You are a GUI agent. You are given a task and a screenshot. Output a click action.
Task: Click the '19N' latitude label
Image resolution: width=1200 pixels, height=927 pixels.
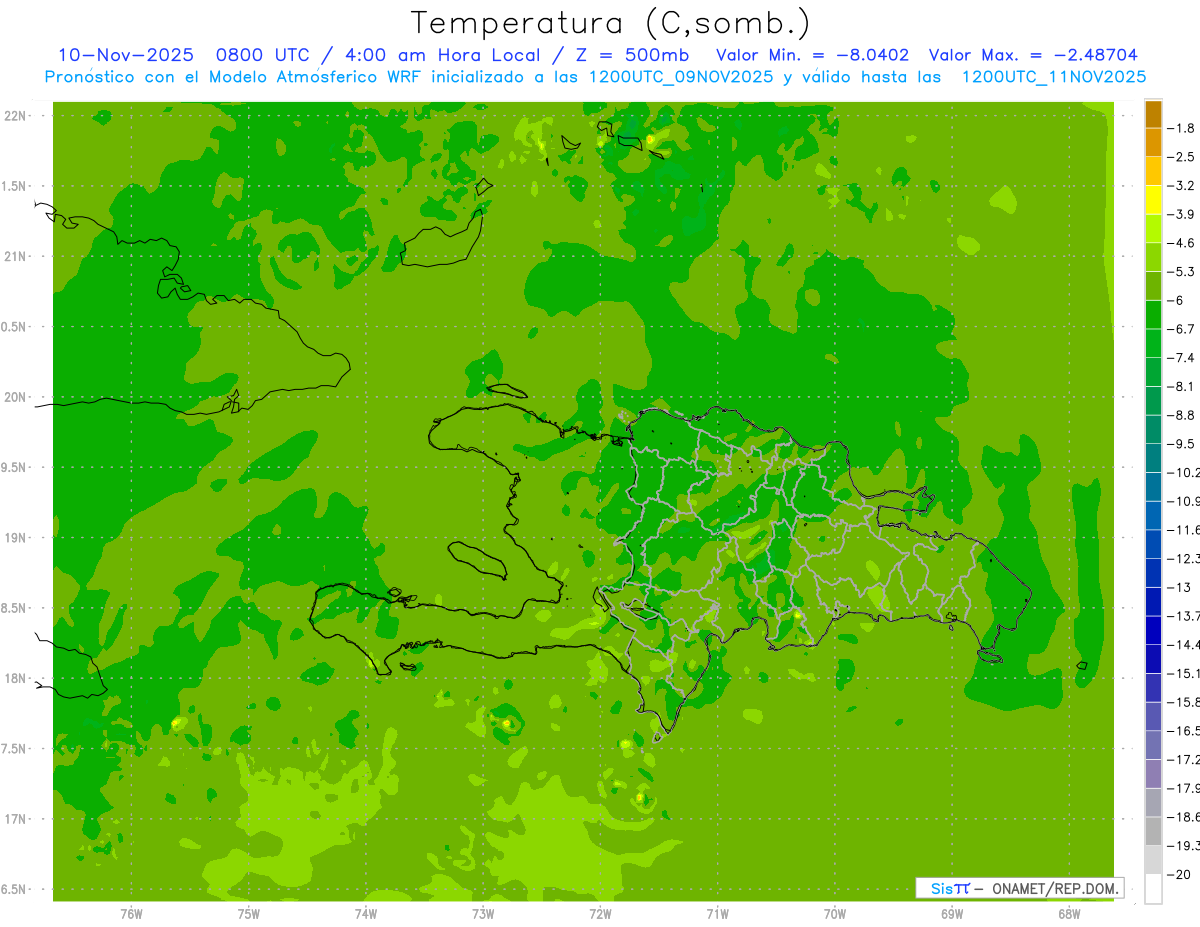pos(16,538)
